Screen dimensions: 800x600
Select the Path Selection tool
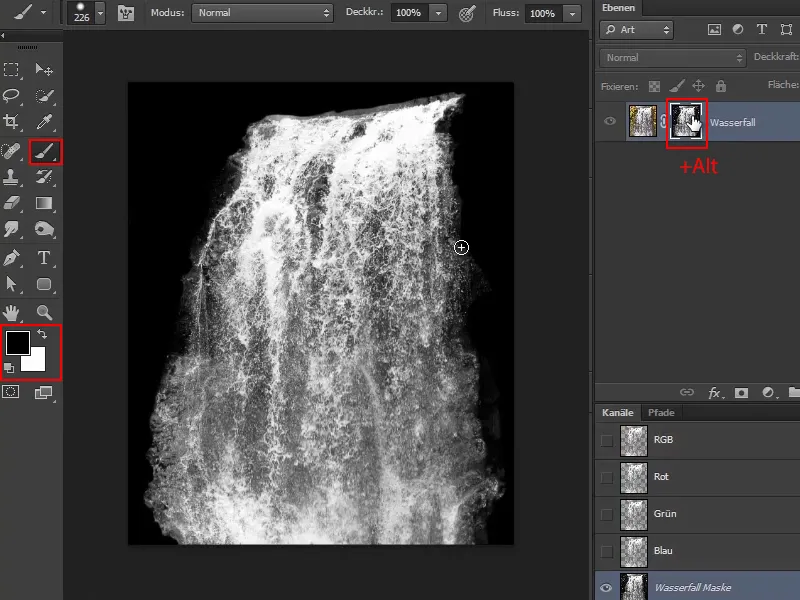point(11,284)
